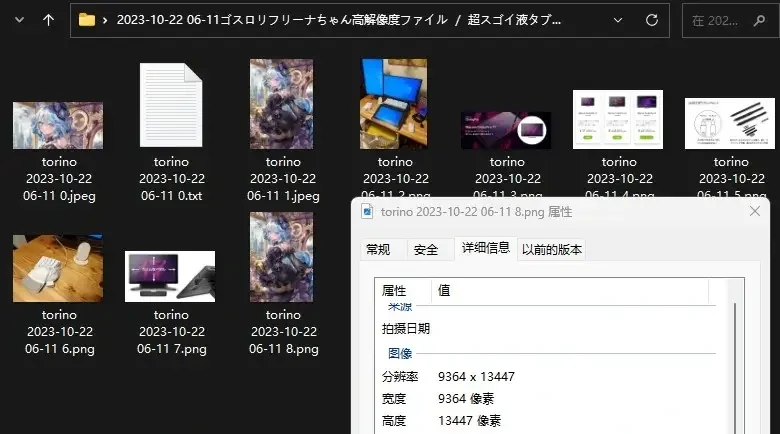This screenshot has height=434, width=780.
Task: Select torino 06-11 7.png tablet thumbnail
Action: [x=170, y=276]
